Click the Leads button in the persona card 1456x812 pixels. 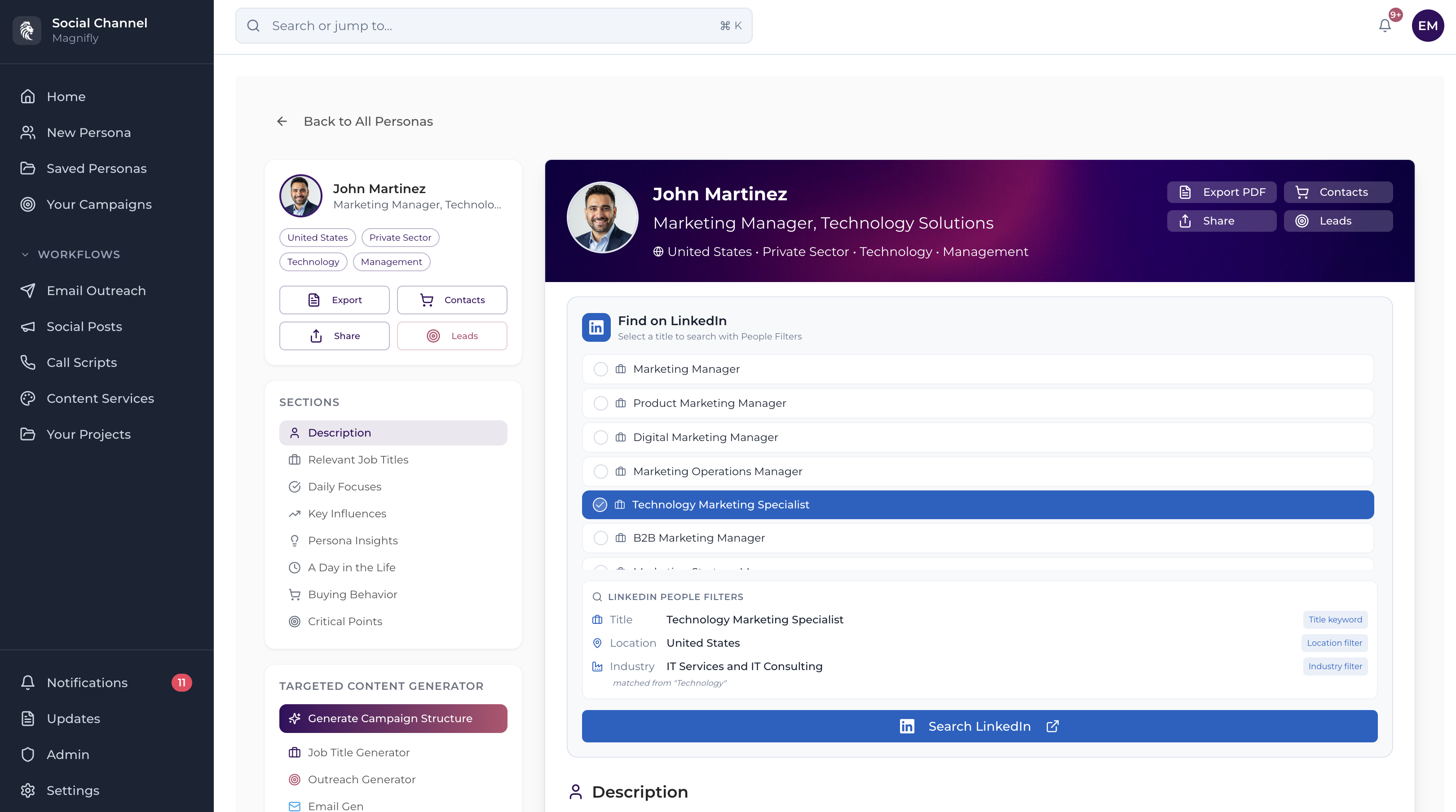point(452,335)
